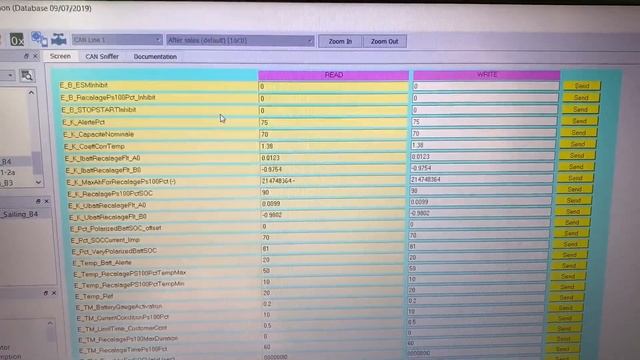This screenshot has height=360, width=640.
Task: Click the E_K_CoeffCorrTemp read value 1.38
Action: pos(333,146)
